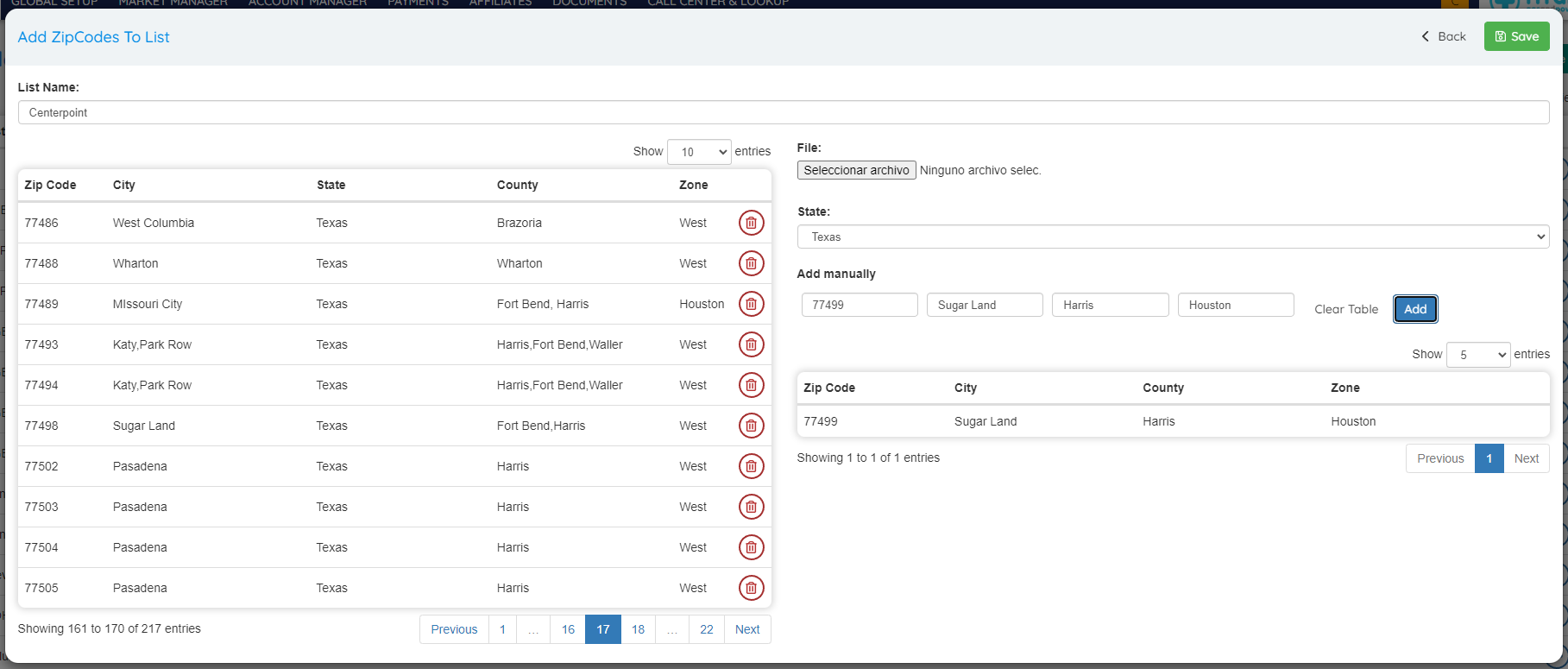Viewport: 1568px width, 669px height.
Task: Click Previous in right table pagination
Action: tap(1440, 458)
